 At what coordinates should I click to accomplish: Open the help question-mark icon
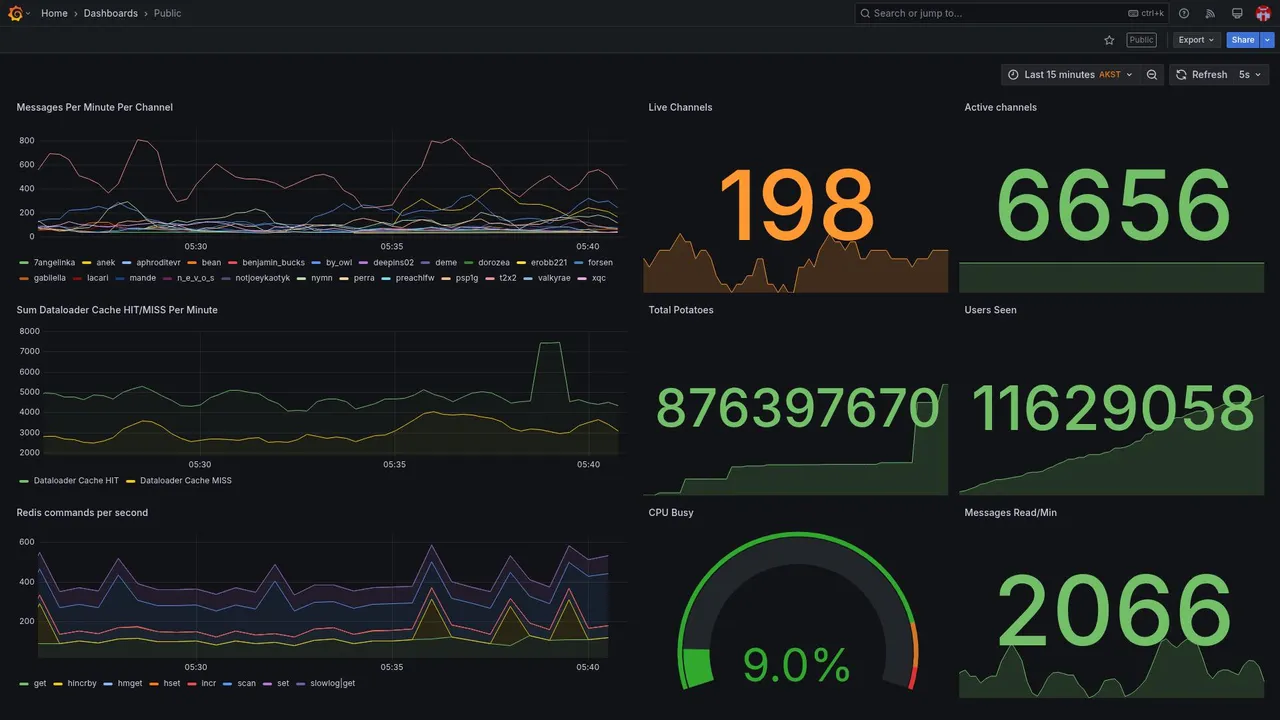click(1184, 13)
